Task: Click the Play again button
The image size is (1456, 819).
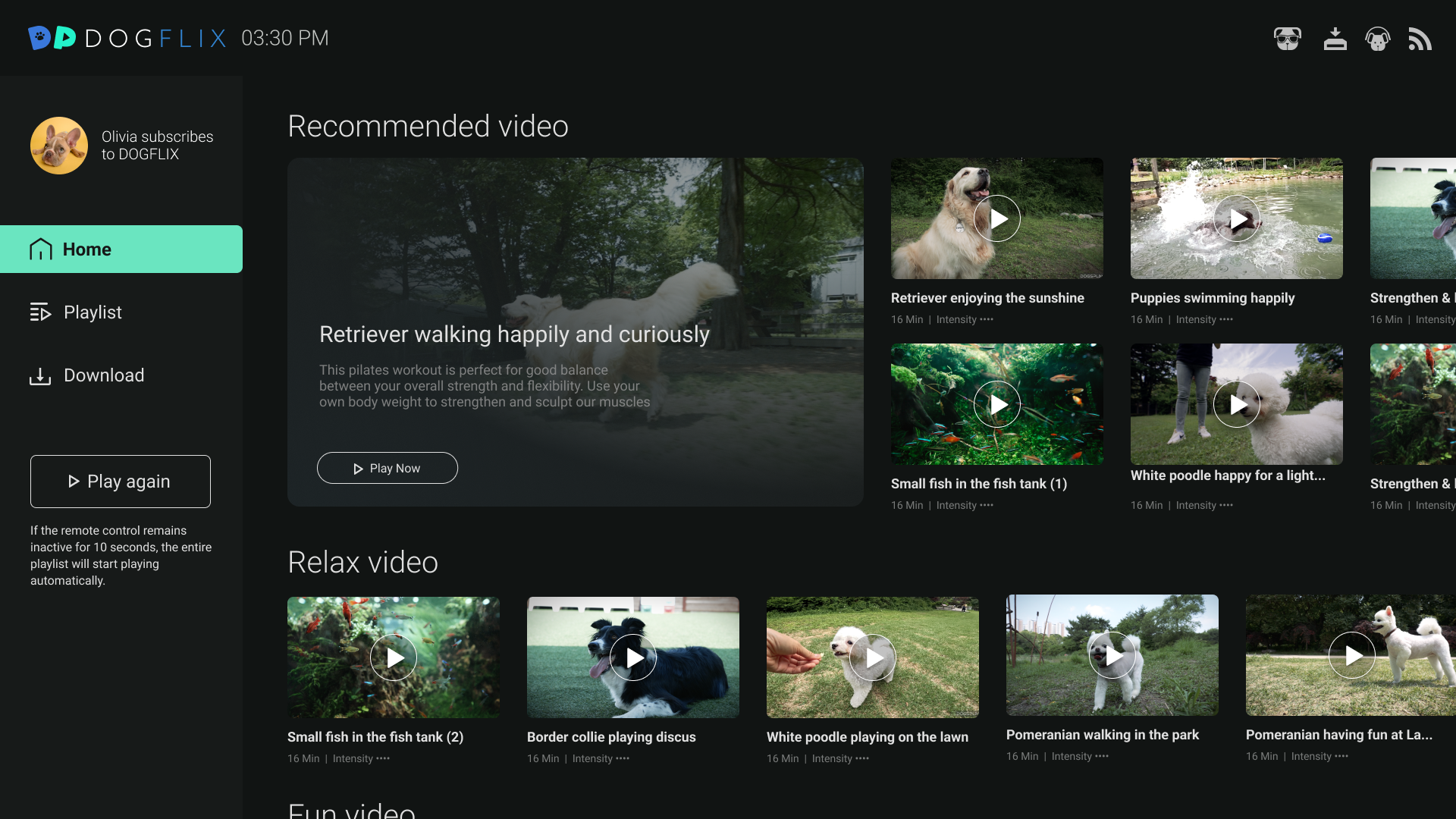Action: [x=121, y=482]
